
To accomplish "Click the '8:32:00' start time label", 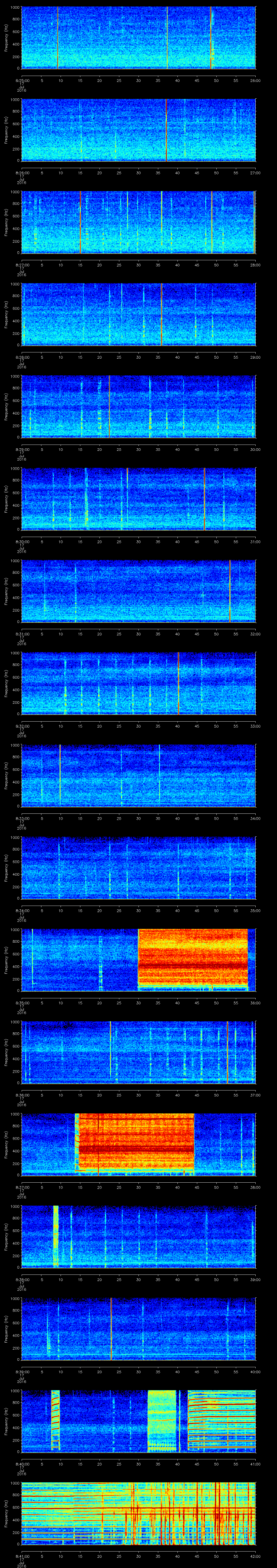I will coord(22,726).
